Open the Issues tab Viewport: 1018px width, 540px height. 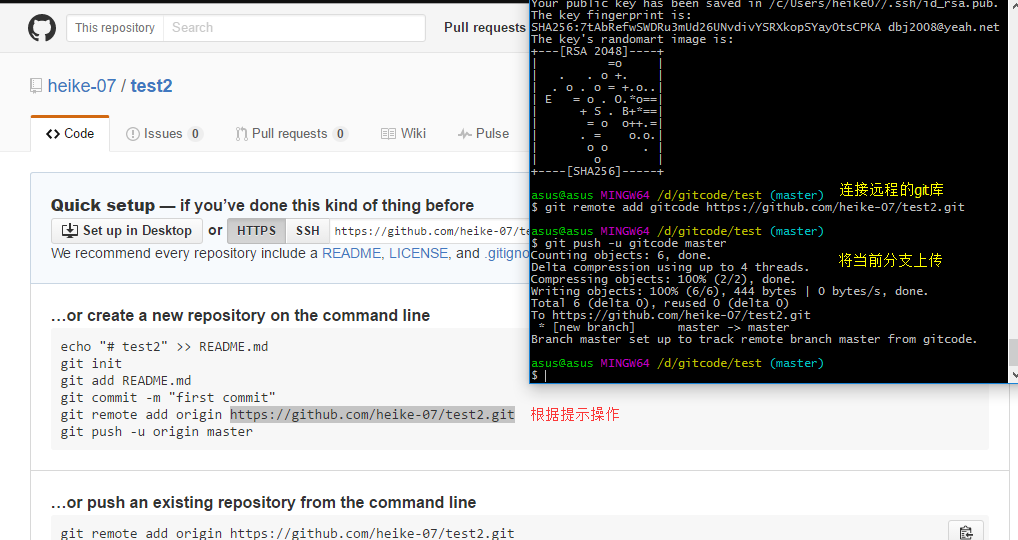pos(164,134)
